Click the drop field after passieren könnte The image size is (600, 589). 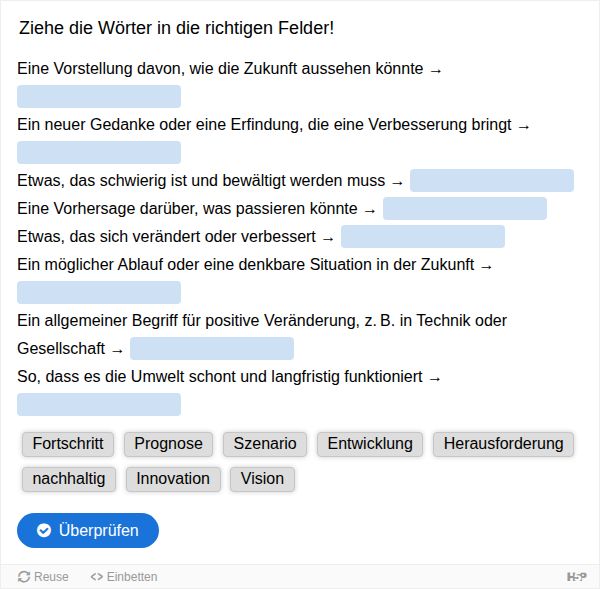465,209
